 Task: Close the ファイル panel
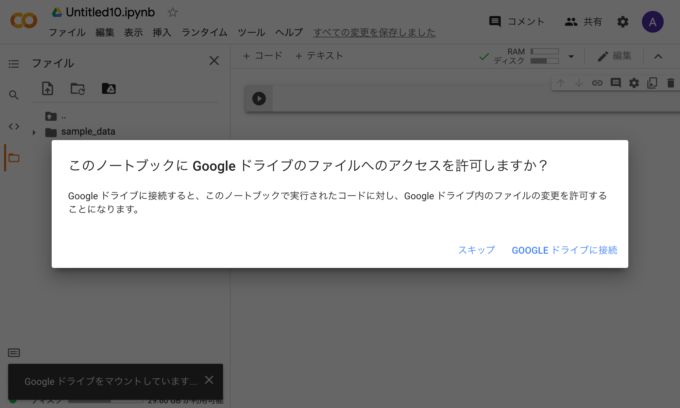click(x=214, y=61)
